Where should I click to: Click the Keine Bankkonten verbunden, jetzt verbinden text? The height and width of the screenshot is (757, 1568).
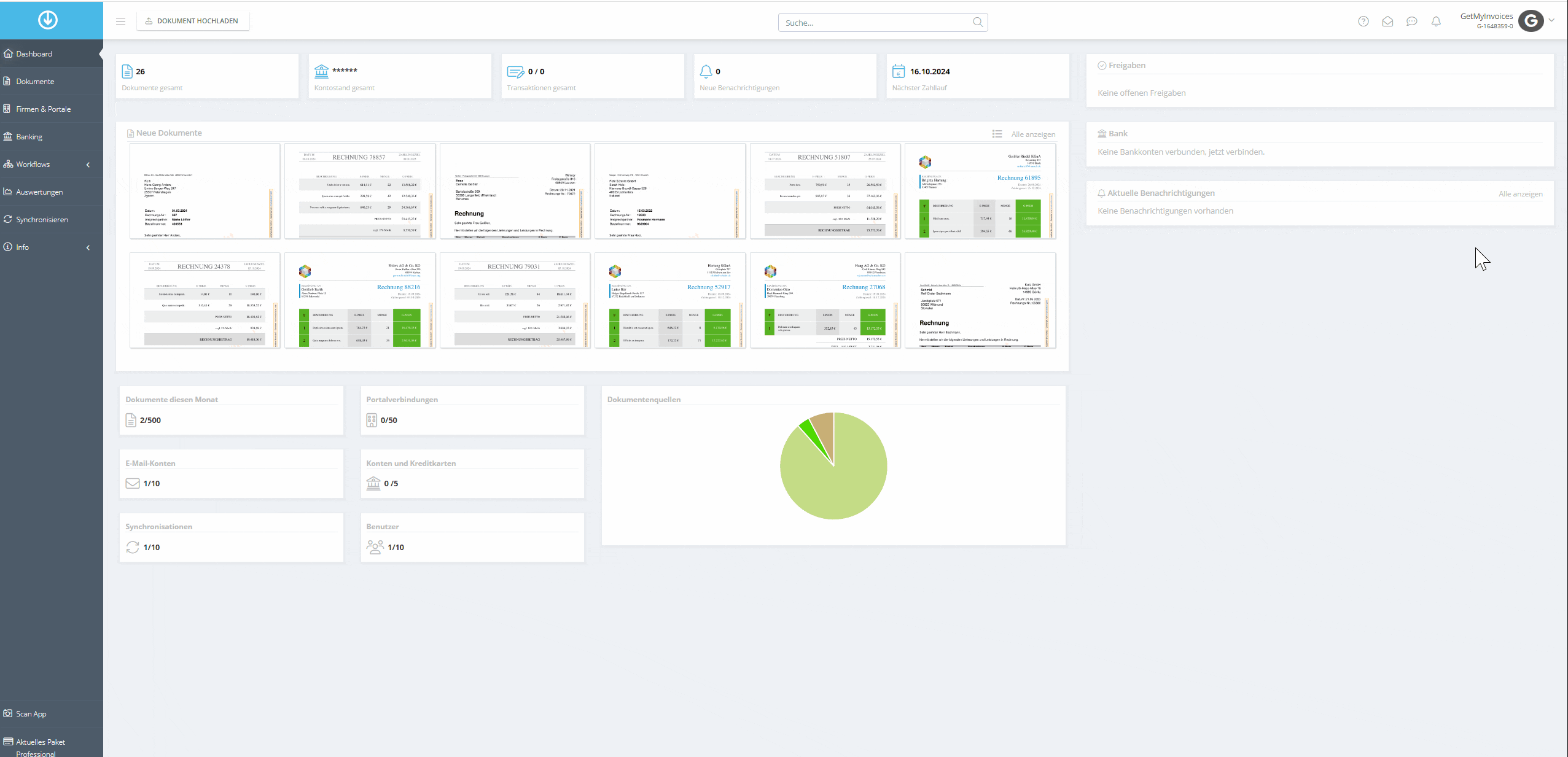[1181, 152]
